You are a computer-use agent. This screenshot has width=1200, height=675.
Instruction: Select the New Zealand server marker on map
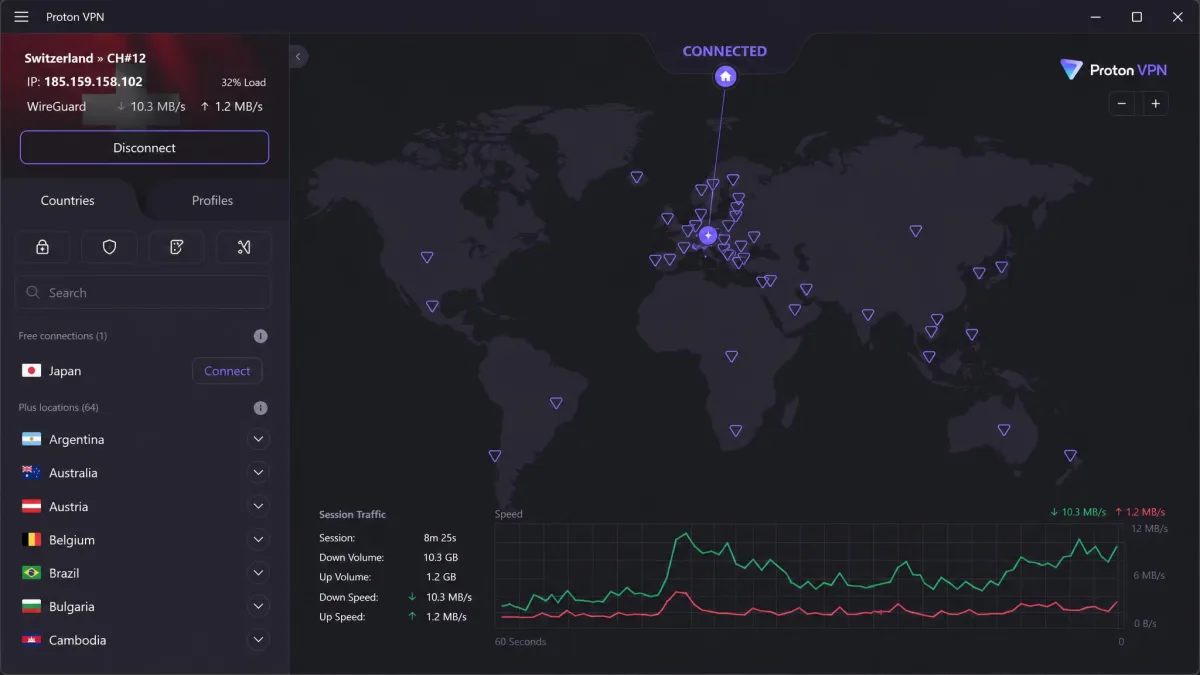1070,456
